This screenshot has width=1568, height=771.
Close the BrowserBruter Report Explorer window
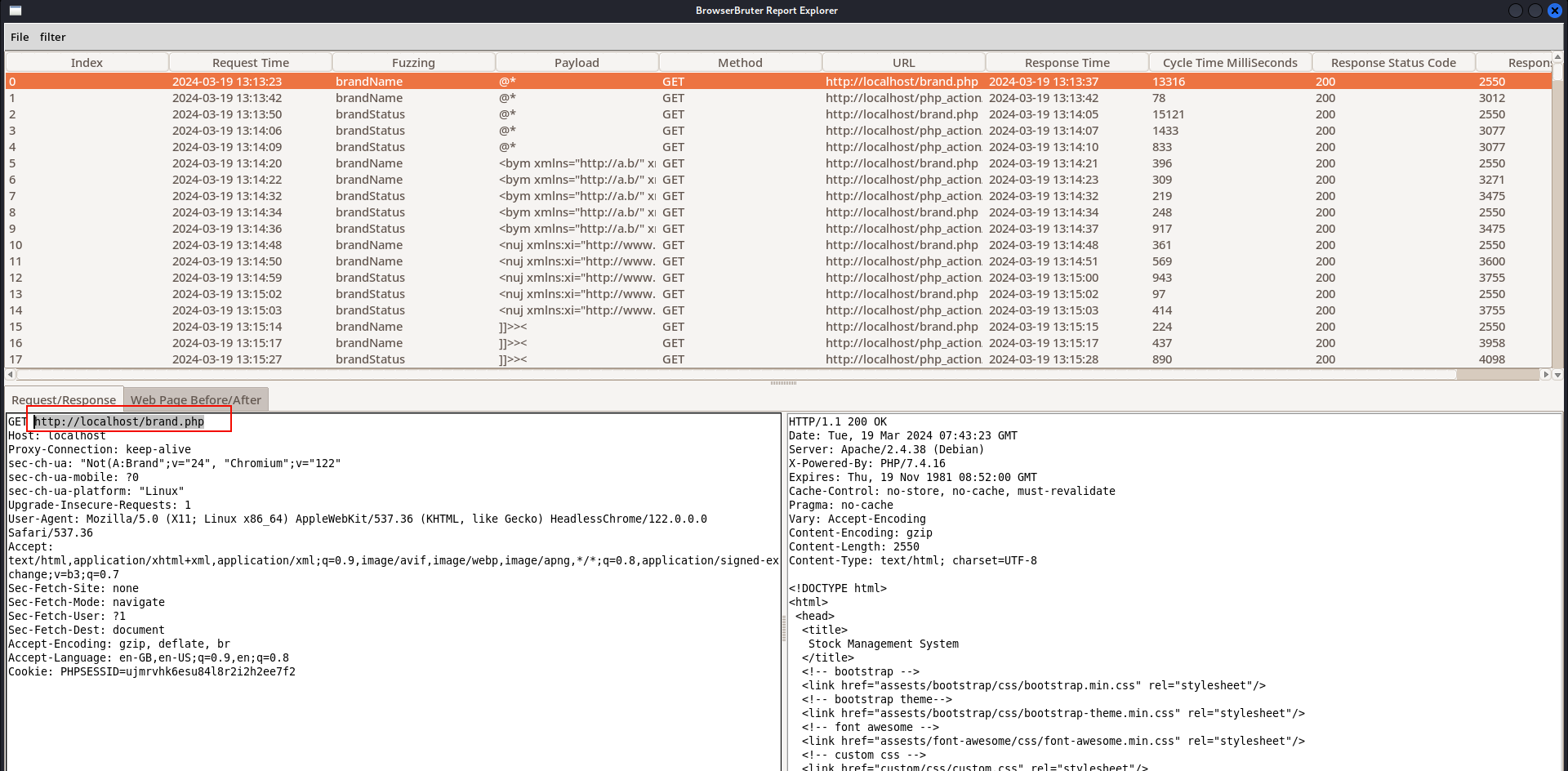[1555, 11]
